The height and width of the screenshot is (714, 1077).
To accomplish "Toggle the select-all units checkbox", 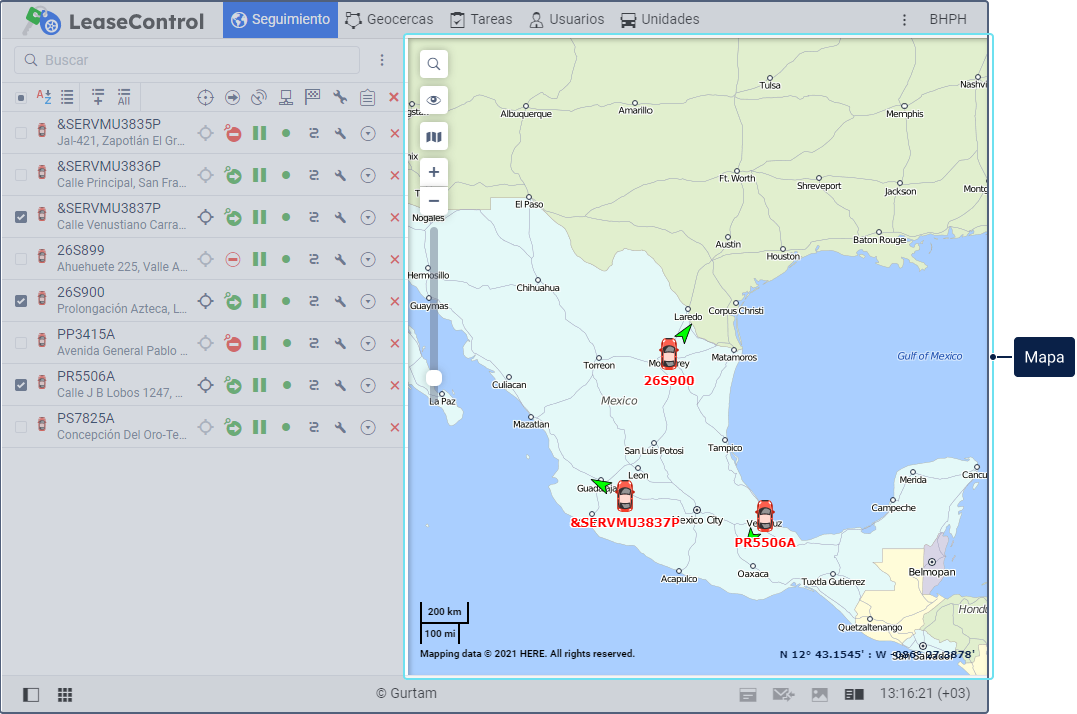I will 21,97.
